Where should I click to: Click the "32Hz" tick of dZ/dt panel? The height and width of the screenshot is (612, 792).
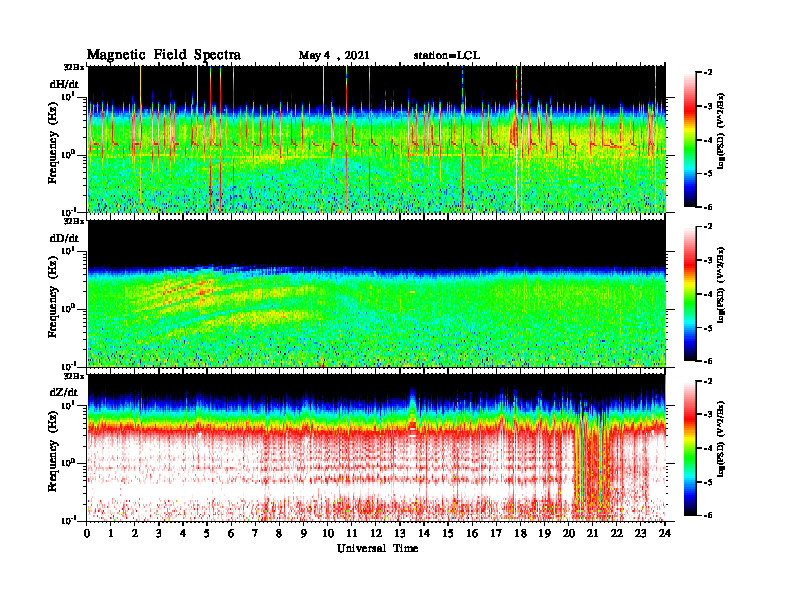(74, 376)
